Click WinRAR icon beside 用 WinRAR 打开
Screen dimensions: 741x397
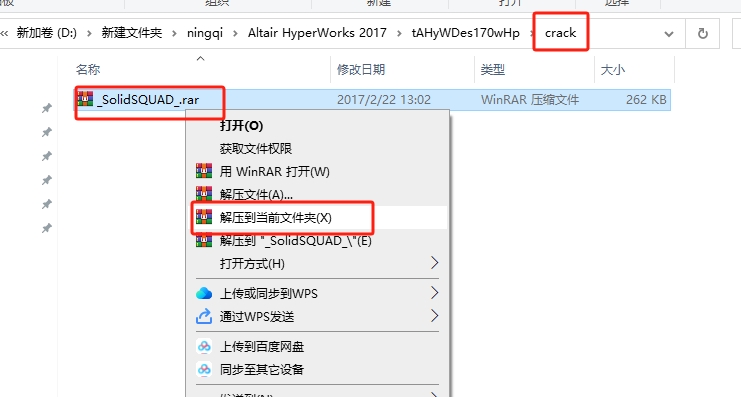coord(204,171)
